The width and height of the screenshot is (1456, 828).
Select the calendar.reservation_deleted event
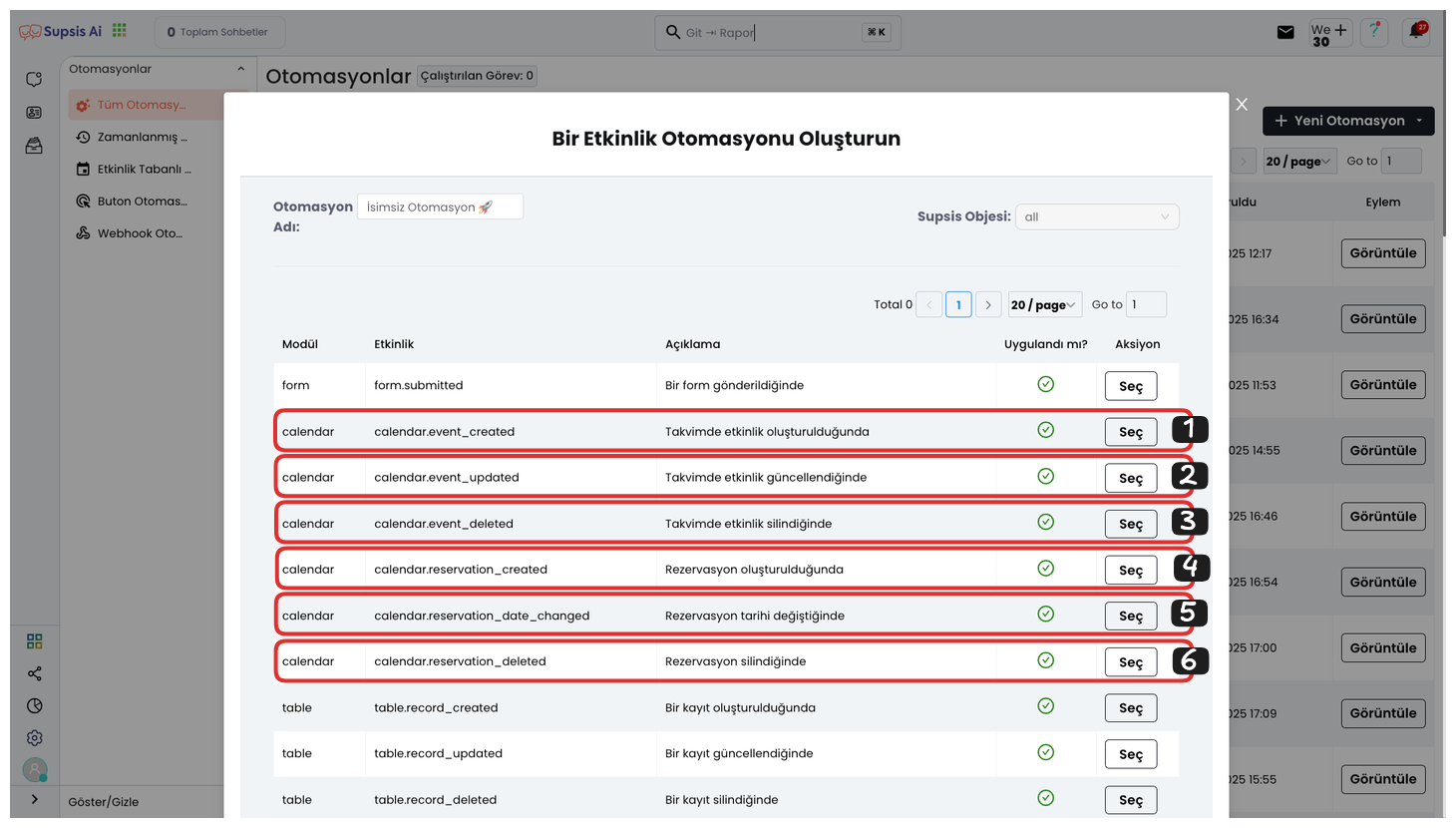[x=1131, y=662]
